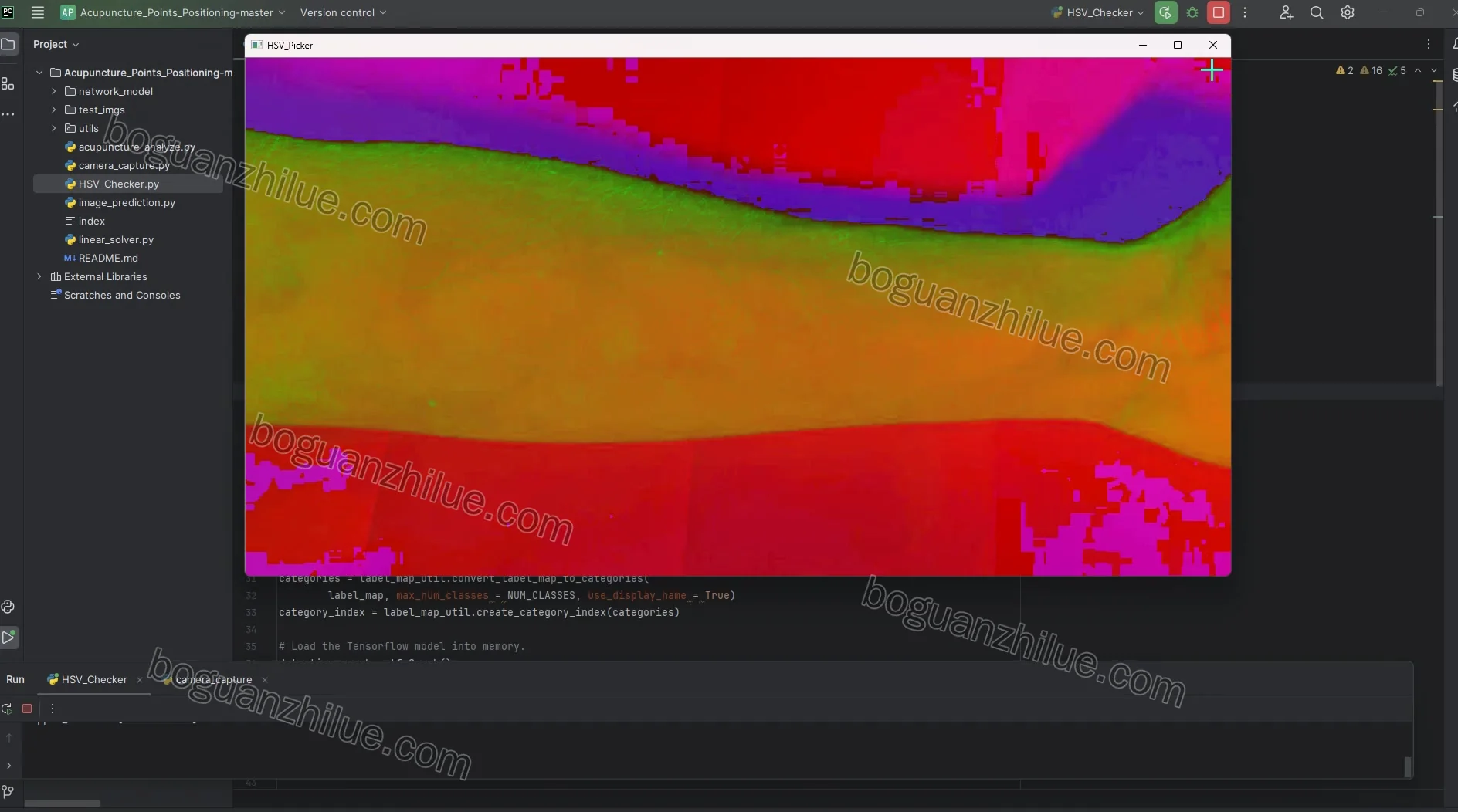The width and height of the screenshot is (1458, 812).
Task: Open the Structure tool window icon
Action: [x=8, y=83]
